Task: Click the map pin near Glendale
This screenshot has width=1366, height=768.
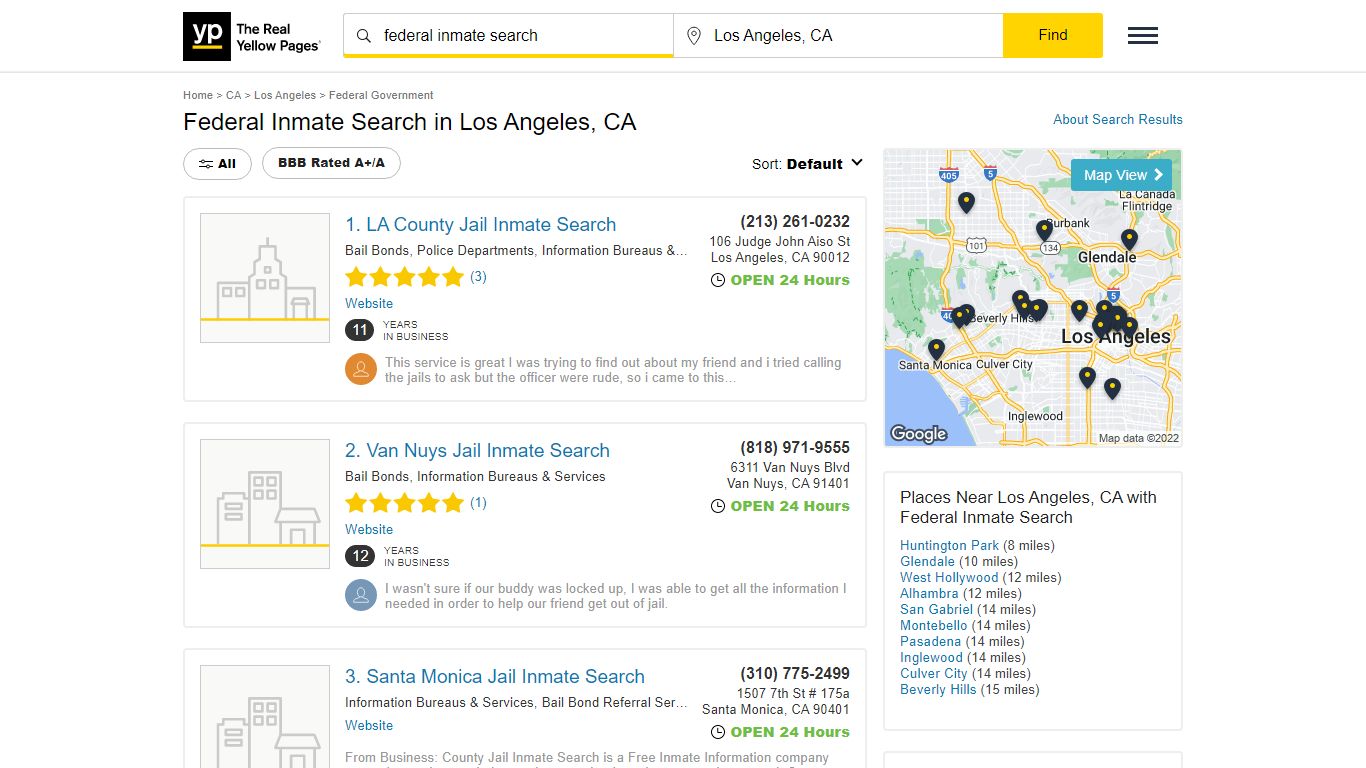Action: pyautogui.click(x=1129, y=239)
